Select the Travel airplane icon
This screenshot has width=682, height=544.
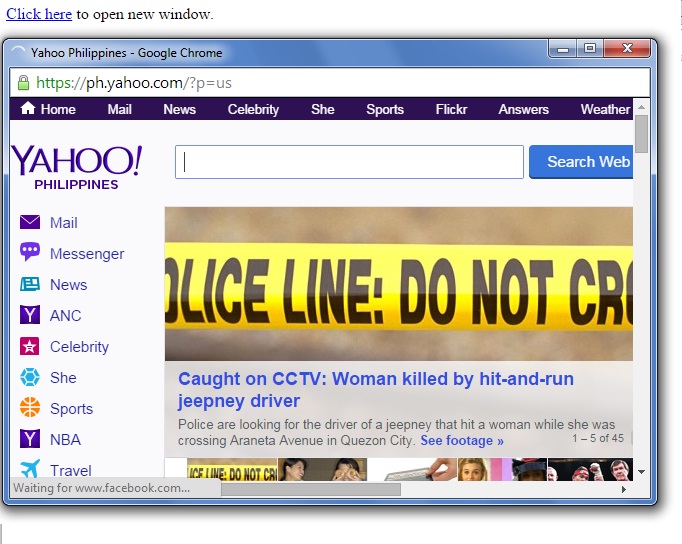coord(30,469)
